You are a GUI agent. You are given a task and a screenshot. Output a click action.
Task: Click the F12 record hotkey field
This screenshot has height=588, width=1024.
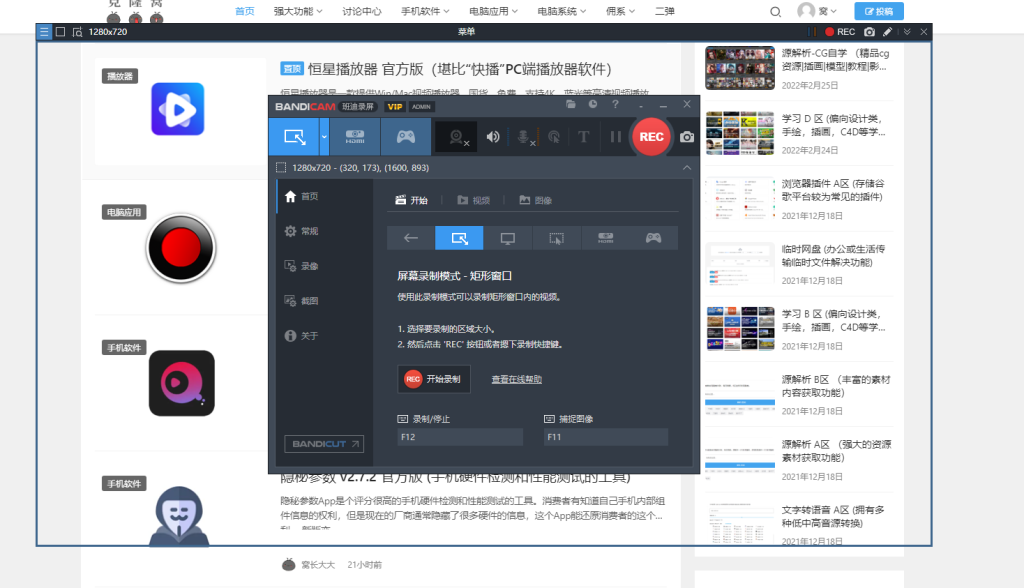pyautogui.click(x=460, y=436)
